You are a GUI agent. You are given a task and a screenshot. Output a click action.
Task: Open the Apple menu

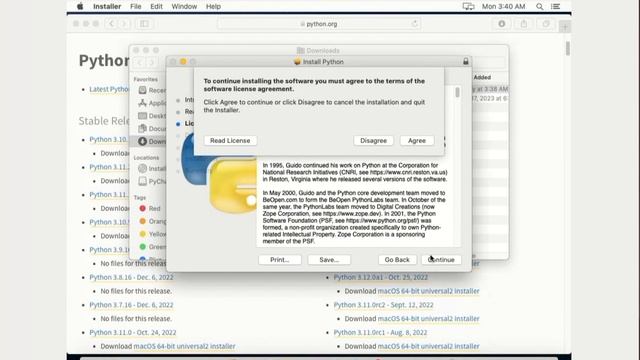pyautogui.click(x=80, y=6)
